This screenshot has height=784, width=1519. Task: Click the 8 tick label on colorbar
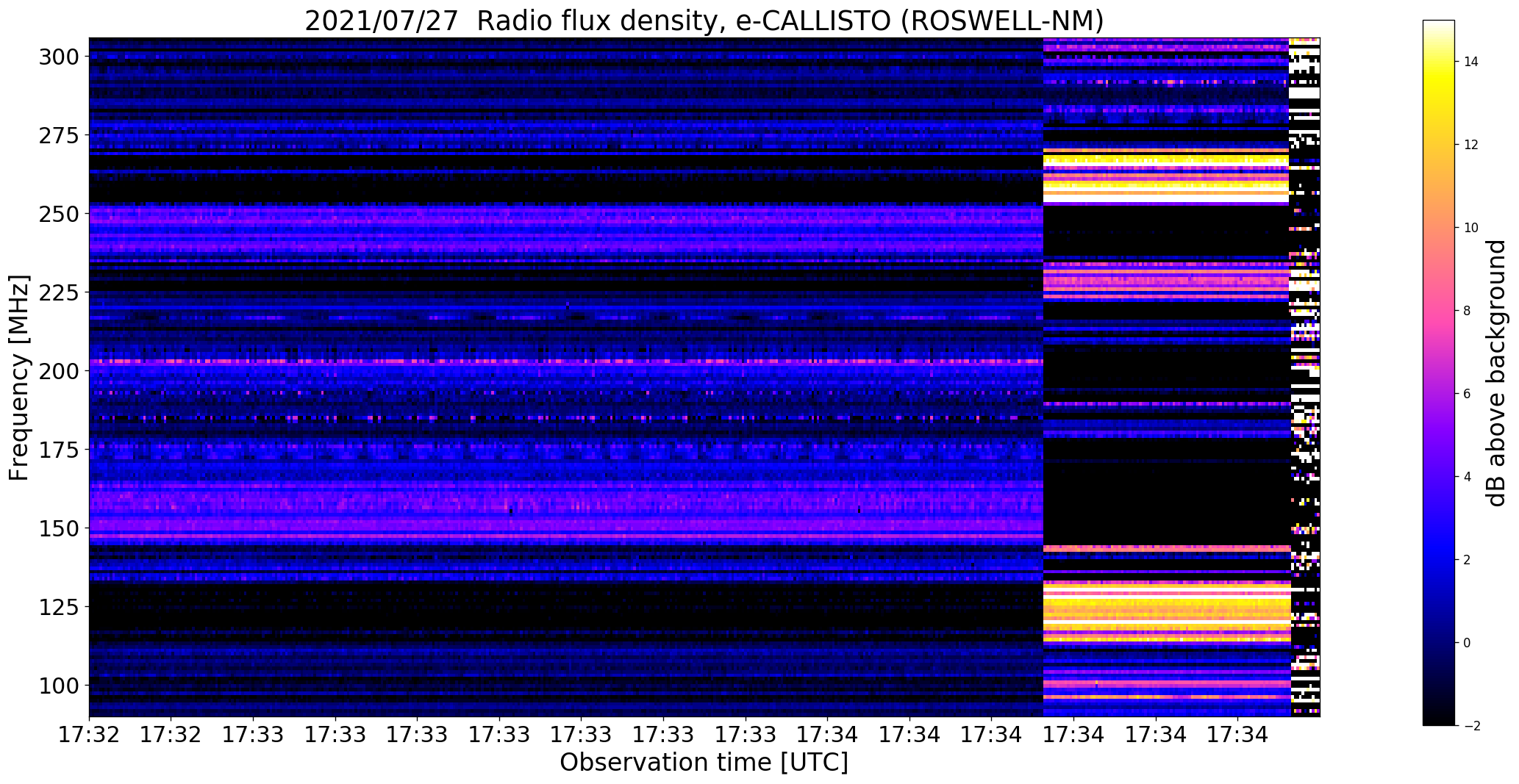1467,311
